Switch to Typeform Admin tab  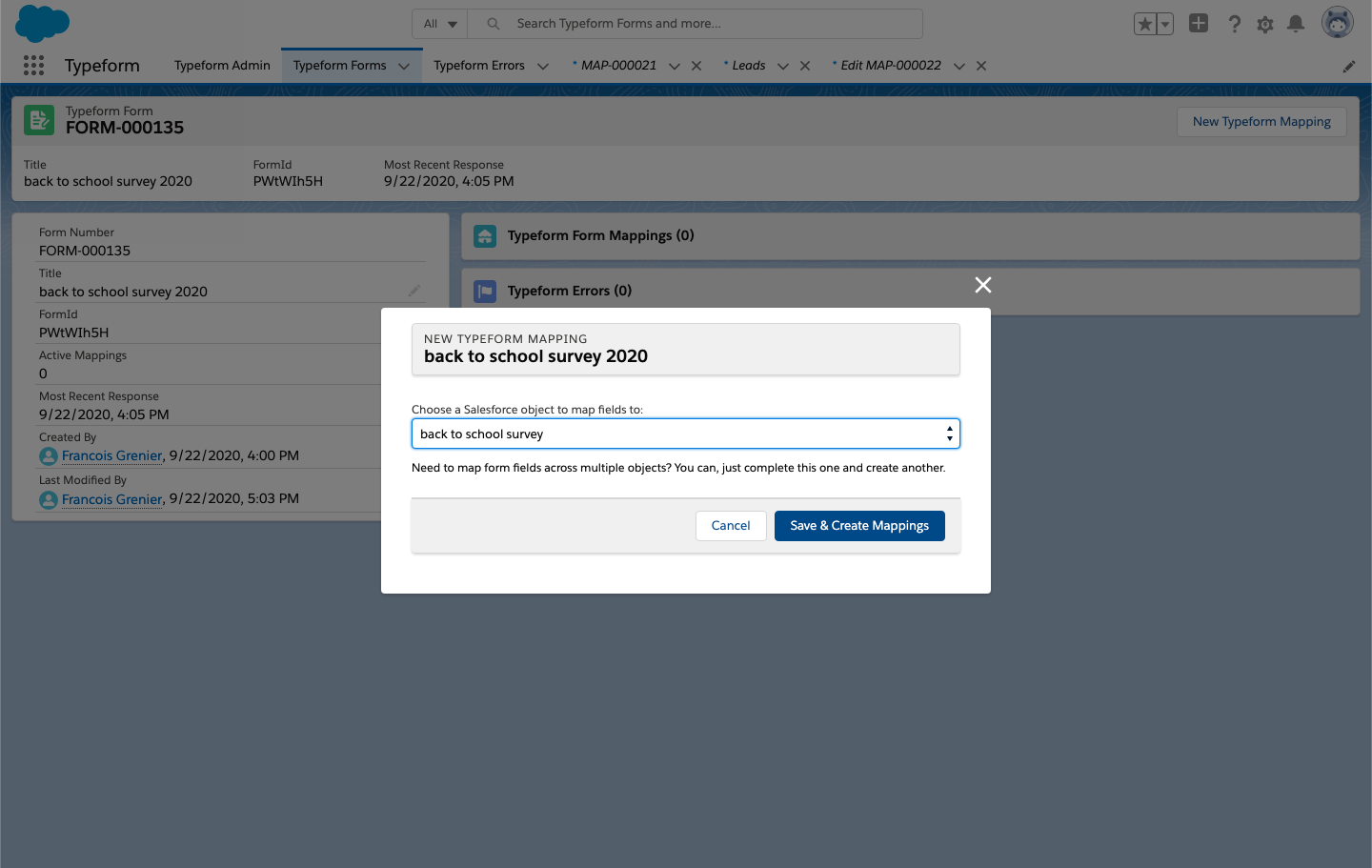pyautogui.click(x=222, y=65)
